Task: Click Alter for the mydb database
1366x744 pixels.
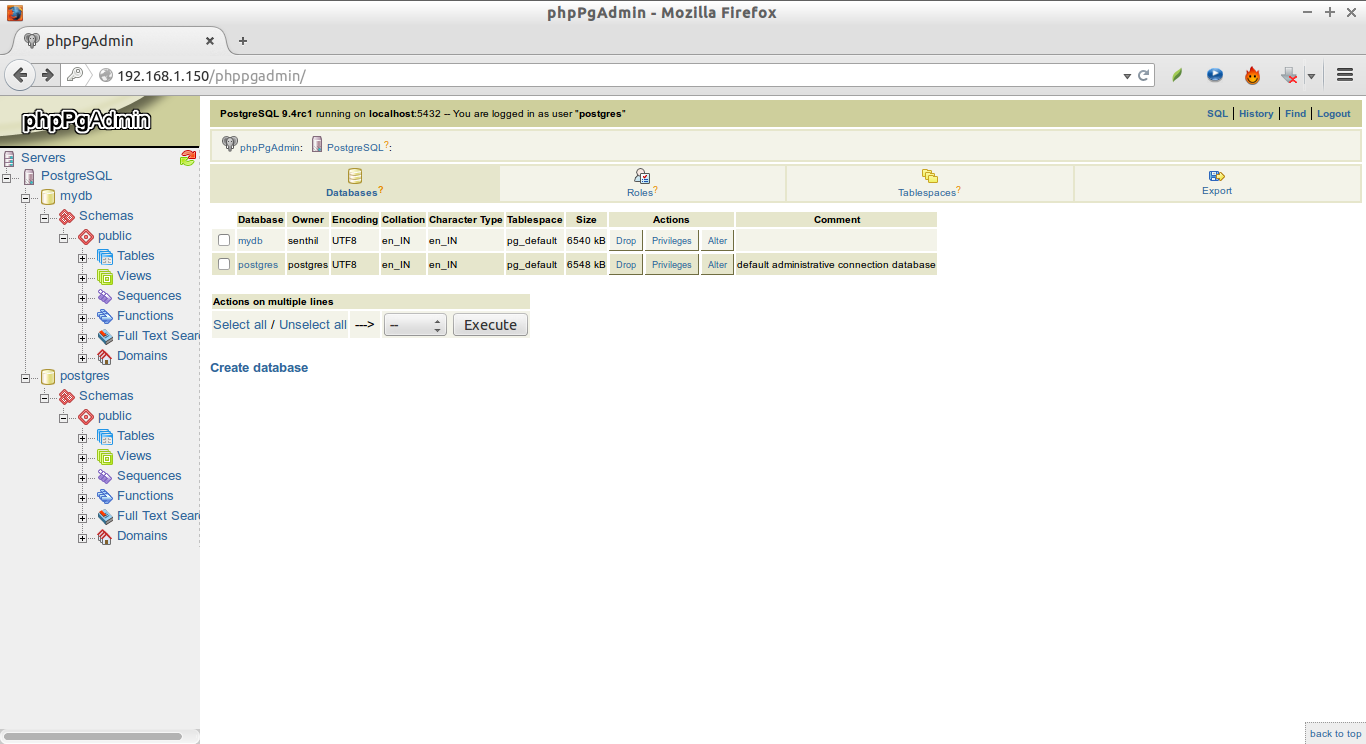Action: click(x=717, y=241)
